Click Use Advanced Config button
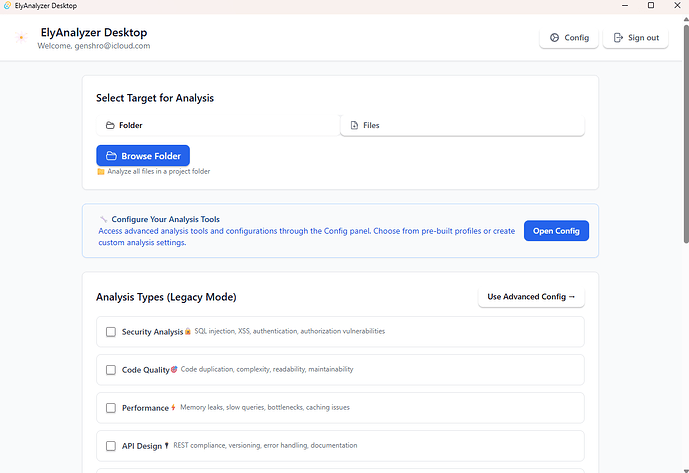Screen dimensions: 689x473 coord(531,297)
